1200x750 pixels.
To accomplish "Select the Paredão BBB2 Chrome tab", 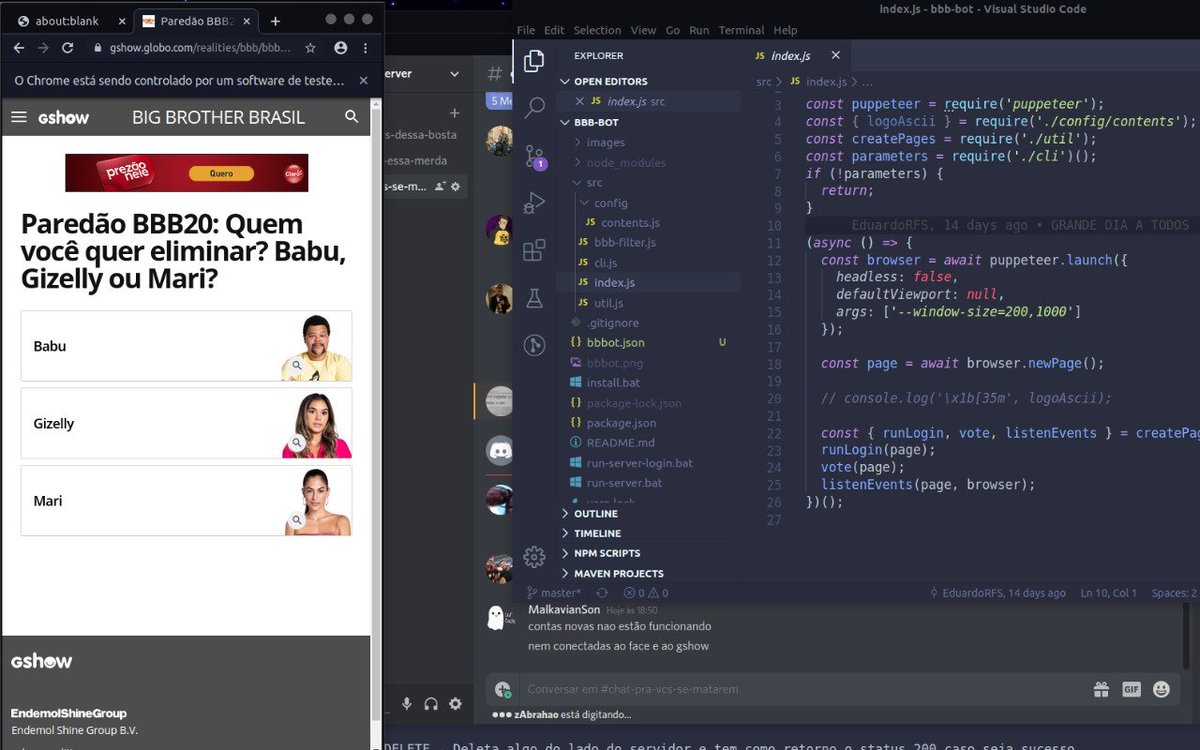I will [x=195, y=21].
